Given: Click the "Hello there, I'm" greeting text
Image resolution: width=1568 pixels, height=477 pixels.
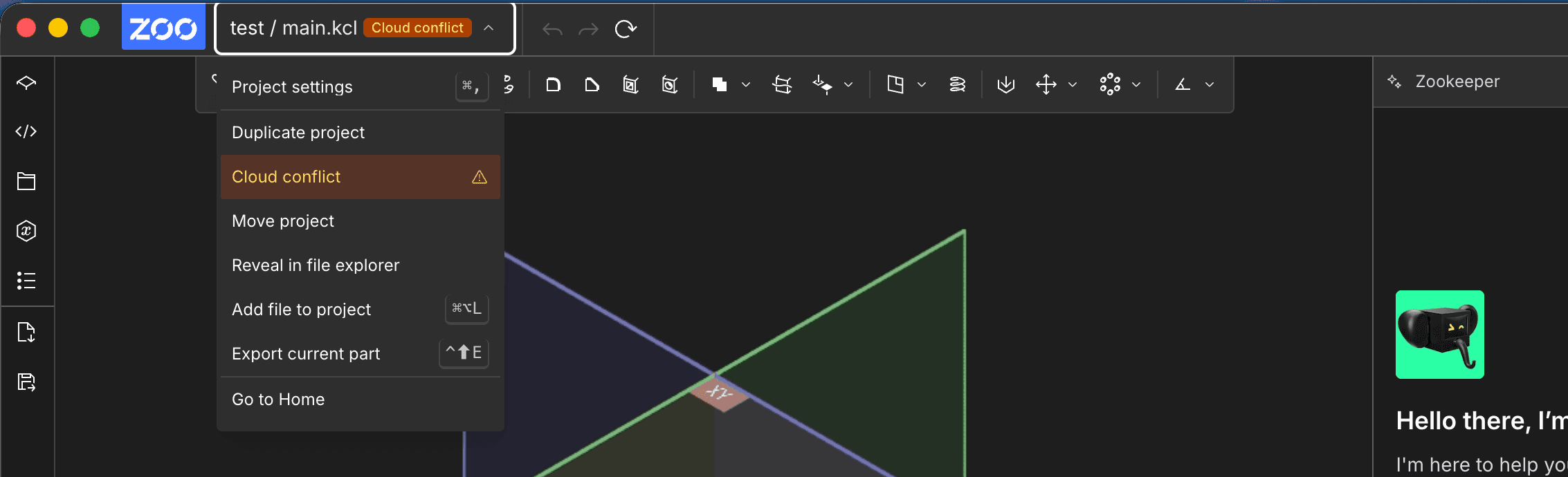Looking at the screenshot, I should (x=1482, y=420).
